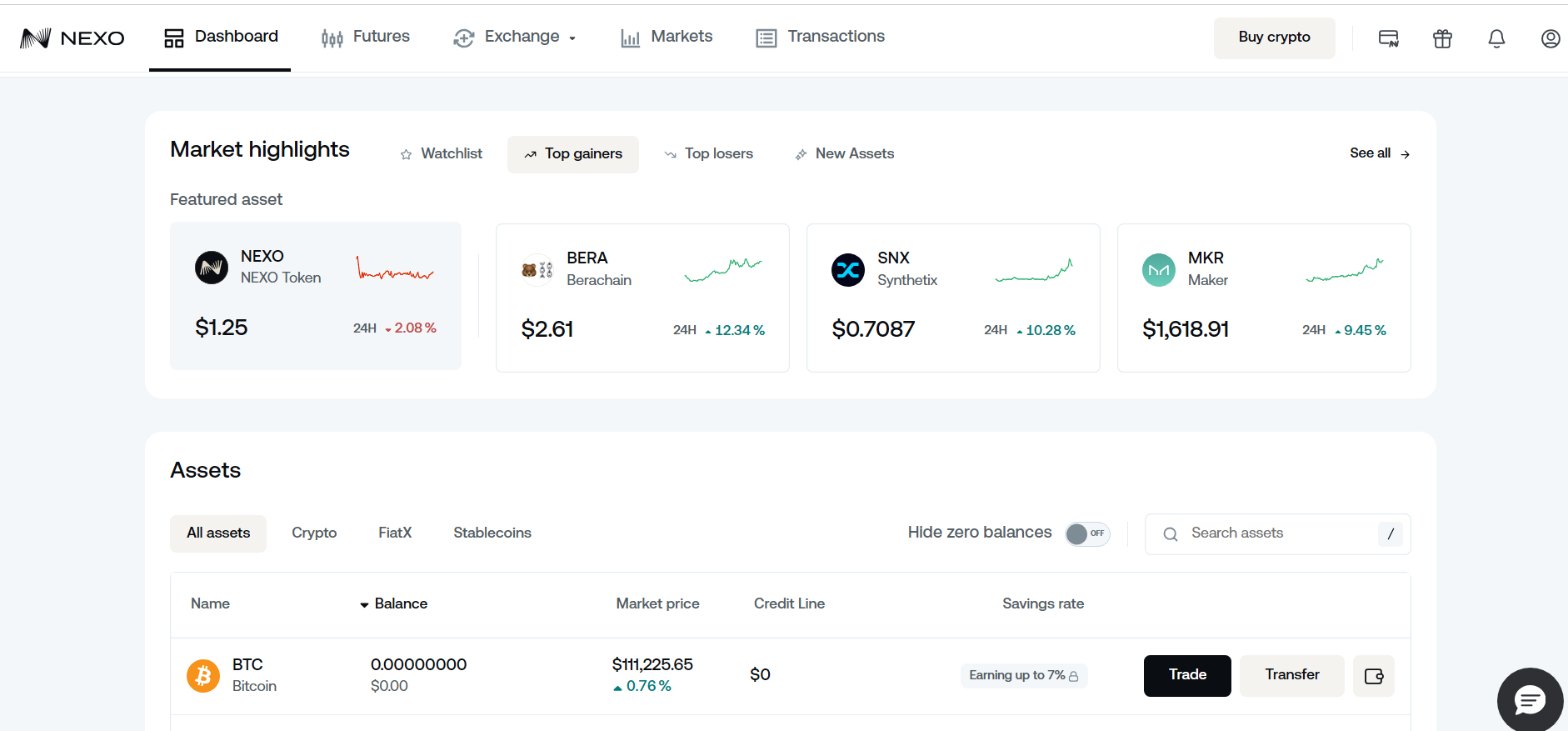Toggle Hide zero balances switch
Image resolution: width=1568 pixels, height=731 pixels.
coord(1087,533)
